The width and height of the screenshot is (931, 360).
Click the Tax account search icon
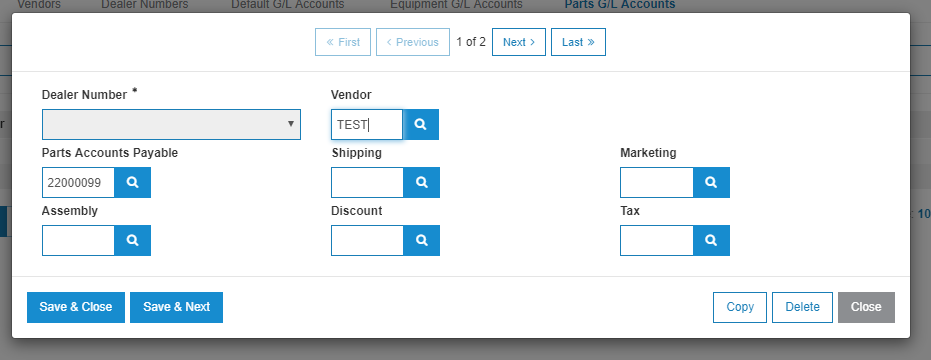[711, 241]
